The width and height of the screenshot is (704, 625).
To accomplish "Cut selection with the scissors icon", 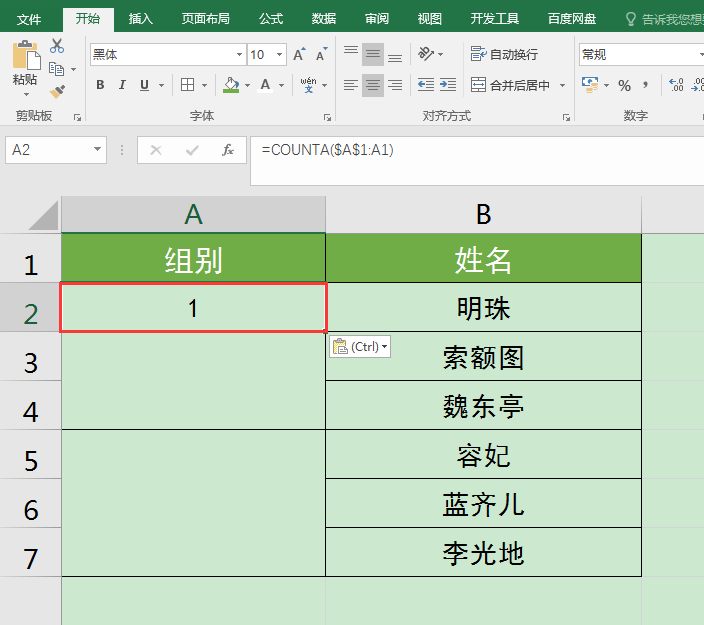I will 57,46.
